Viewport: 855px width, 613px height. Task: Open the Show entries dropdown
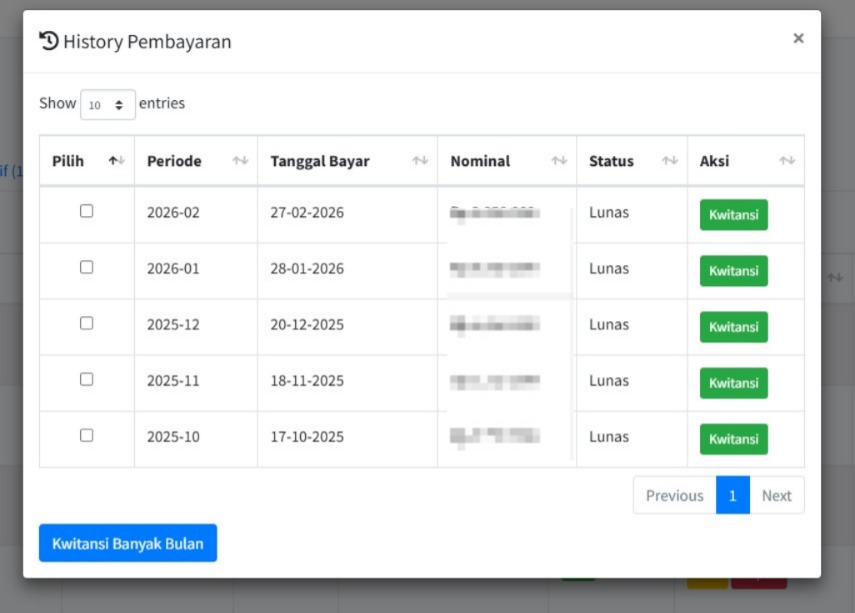click(107, 104)
